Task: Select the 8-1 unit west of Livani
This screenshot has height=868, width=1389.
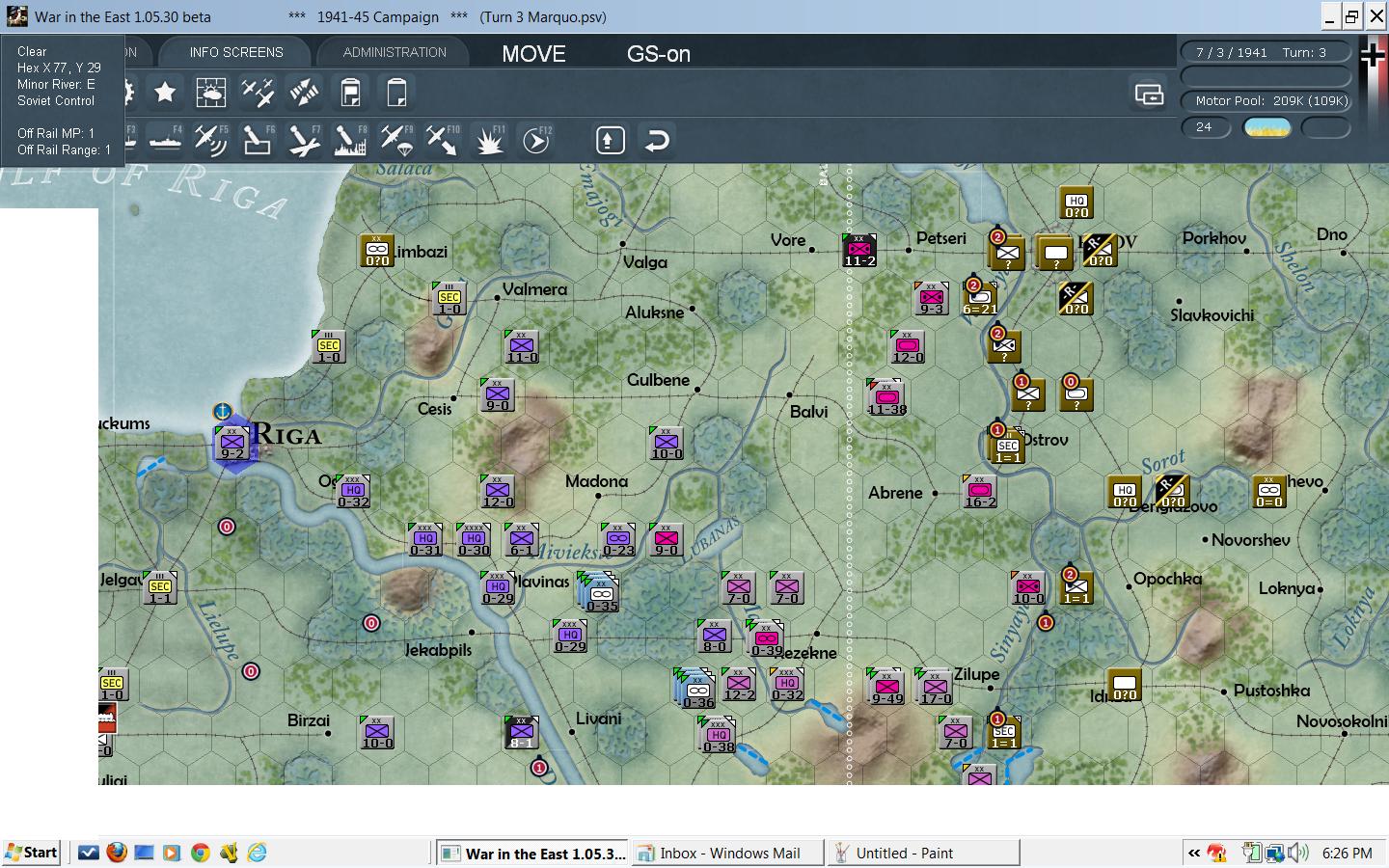Action: (522, 732)
